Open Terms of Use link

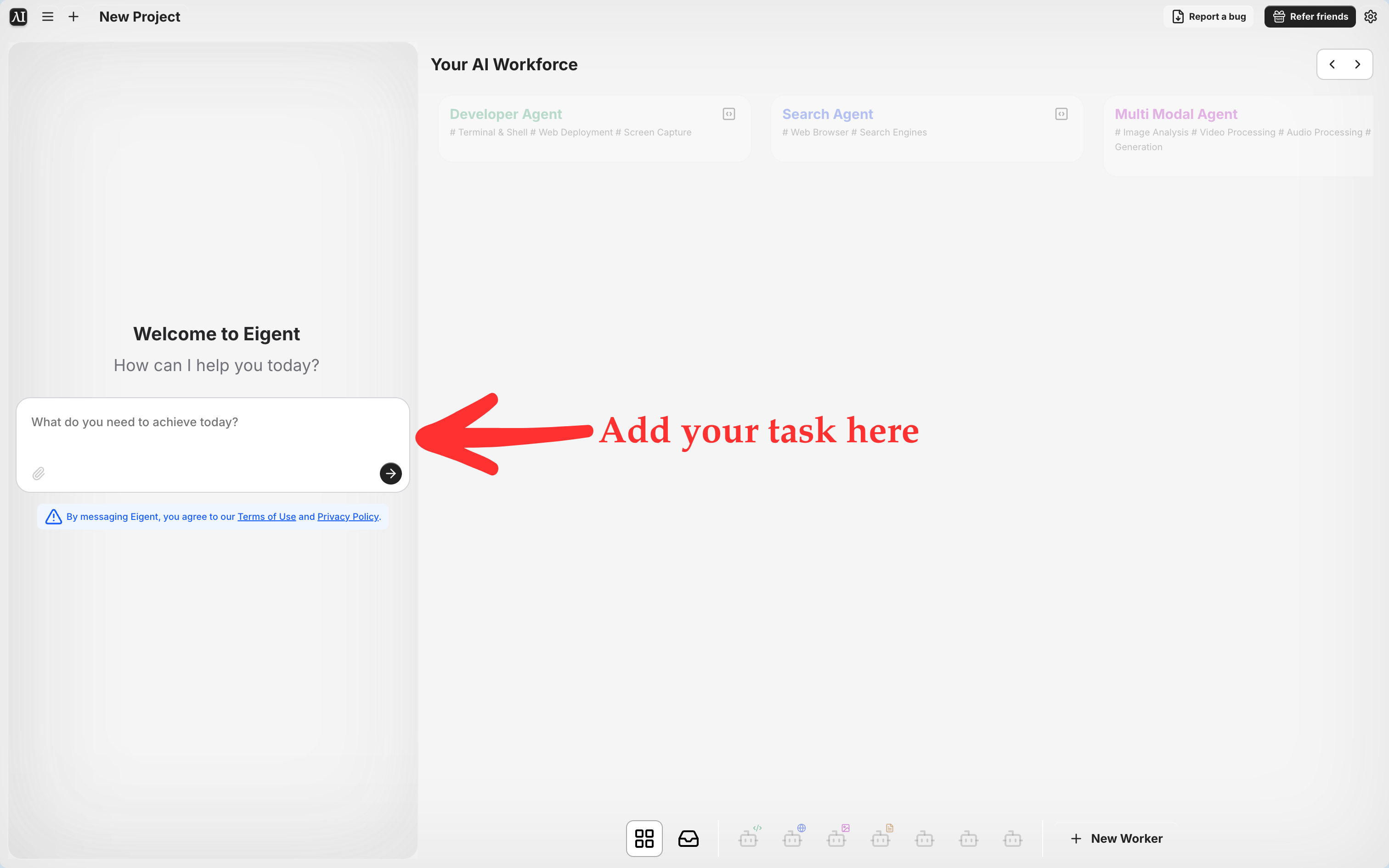click(267, 517)
